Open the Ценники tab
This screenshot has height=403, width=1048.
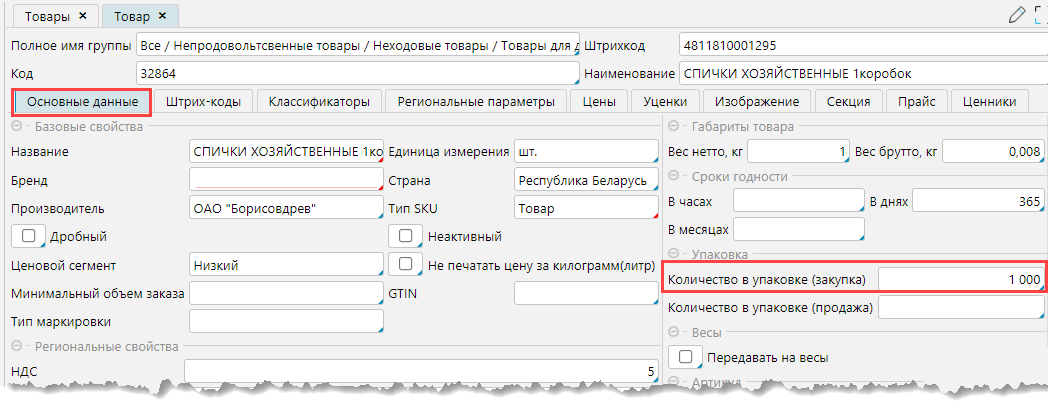click(990, 101)
